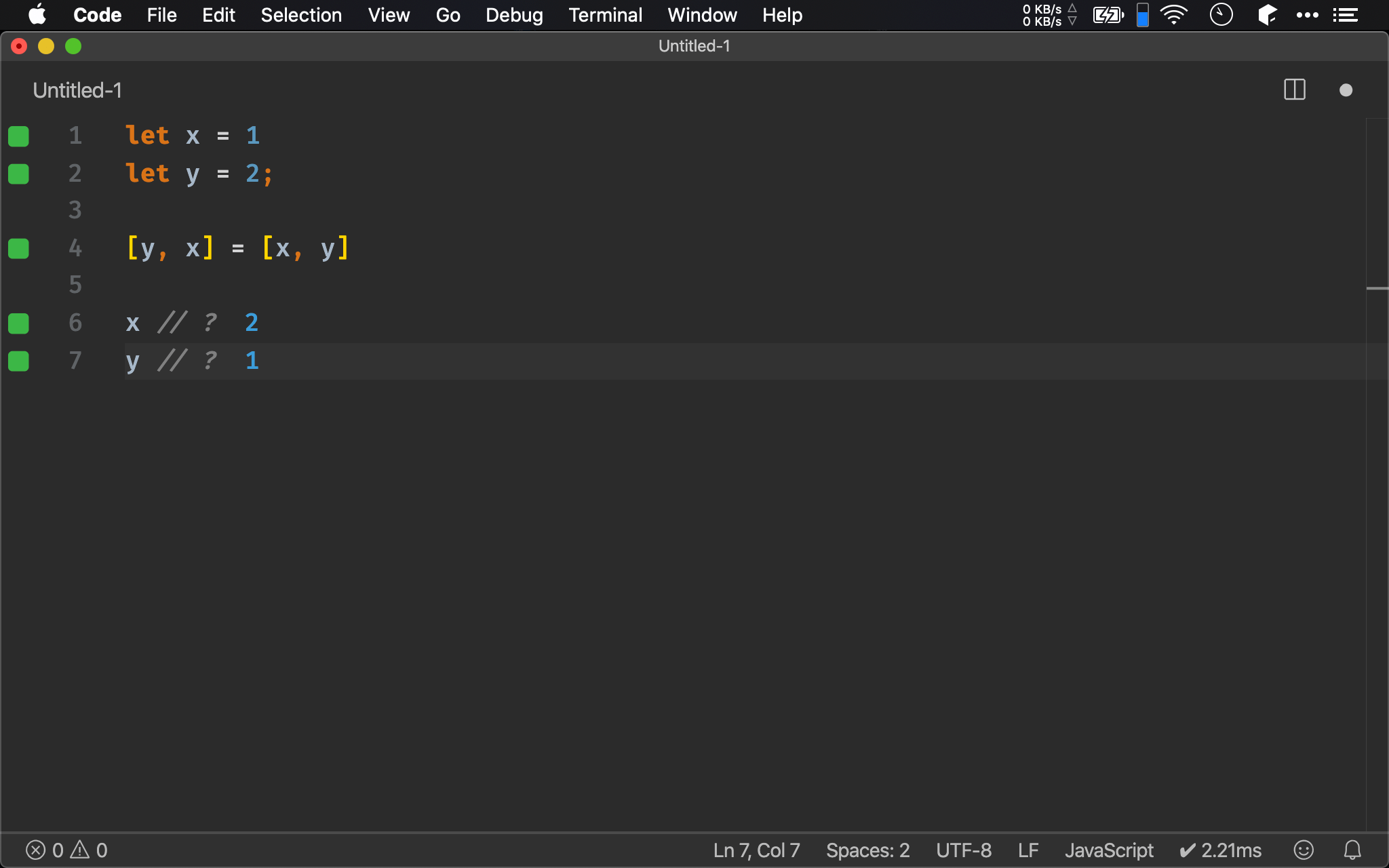Click the split editor icon

pyautogui.click(x=1294, y=90)
